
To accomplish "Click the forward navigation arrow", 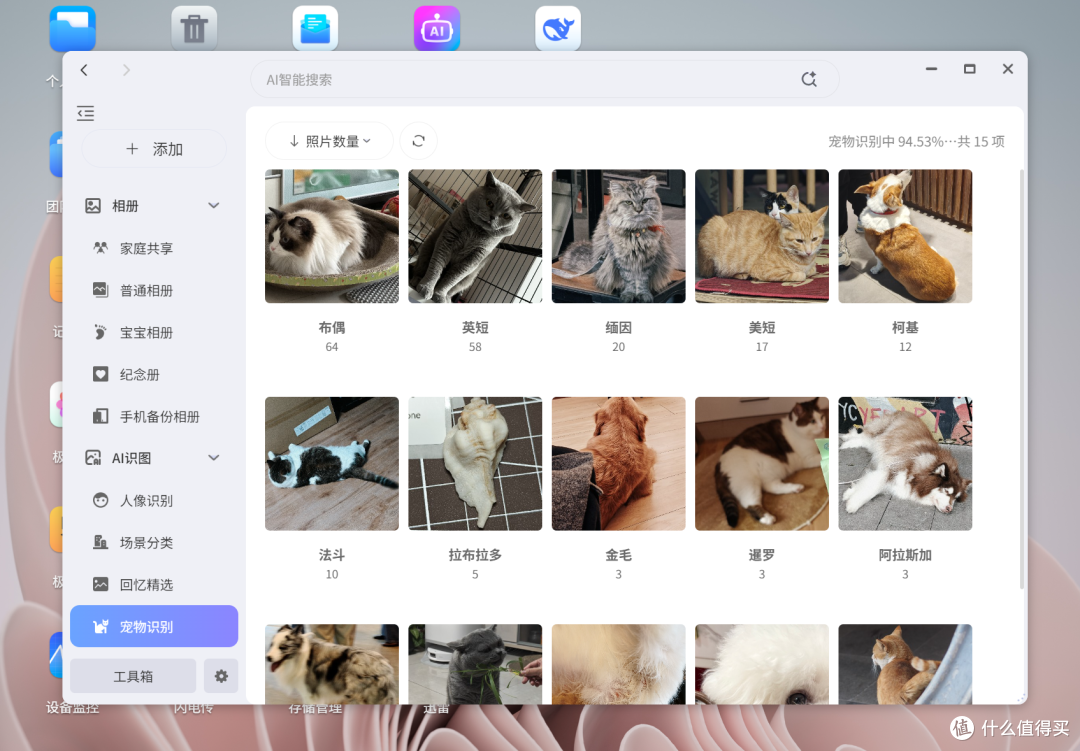I will tap(126, 70).
